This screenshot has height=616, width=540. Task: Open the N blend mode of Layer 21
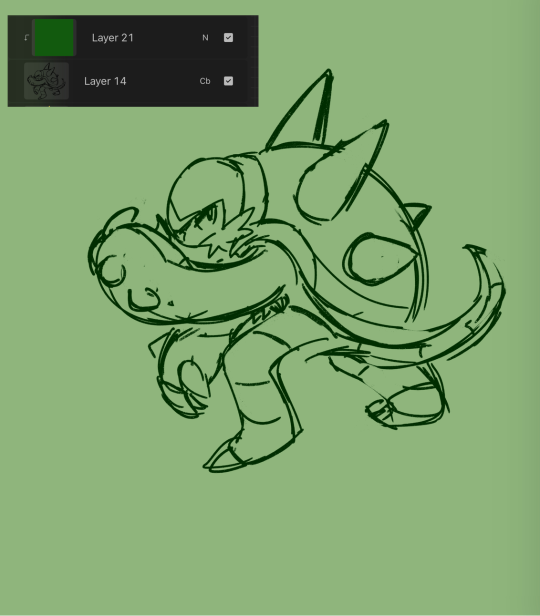click(205, 38)
